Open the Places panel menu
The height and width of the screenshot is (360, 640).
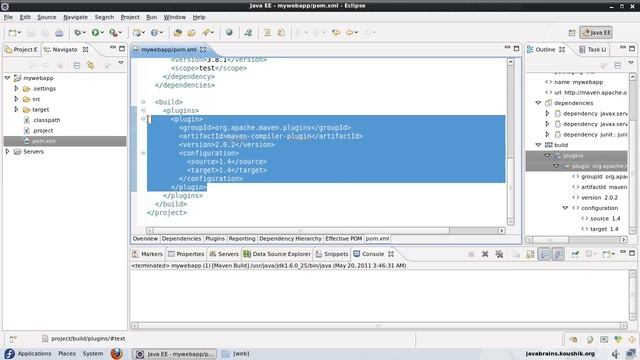67,353
